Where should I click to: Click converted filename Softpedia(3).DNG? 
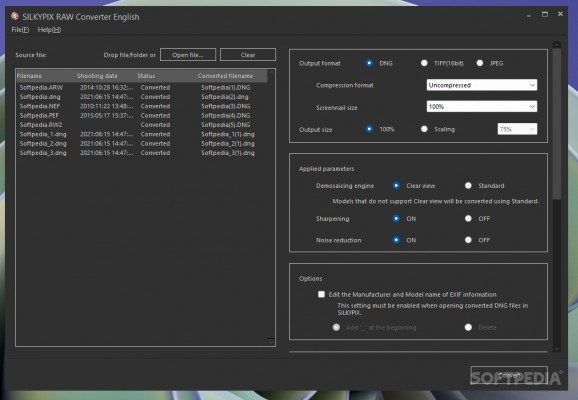[226, 106]
